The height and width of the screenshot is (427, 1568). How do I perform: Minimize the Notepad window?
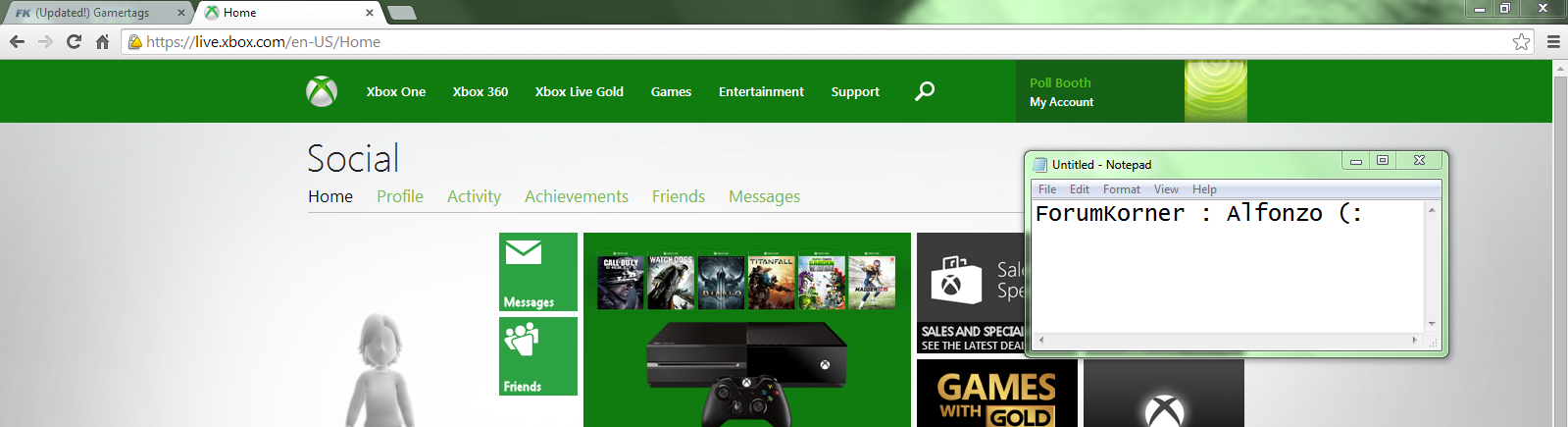tap(1356, 161)
